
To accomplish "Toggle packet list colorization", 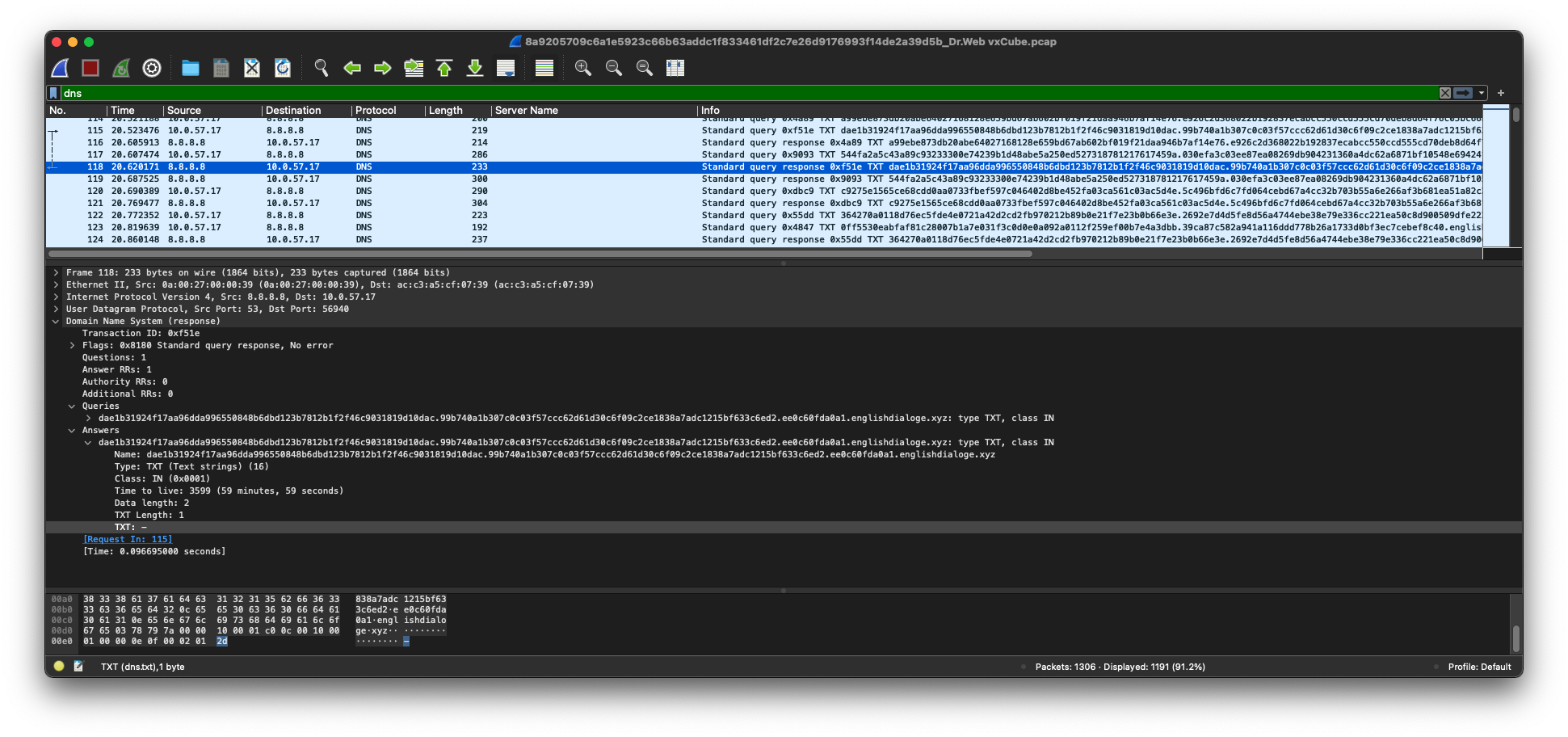I will tap(544, 68).
